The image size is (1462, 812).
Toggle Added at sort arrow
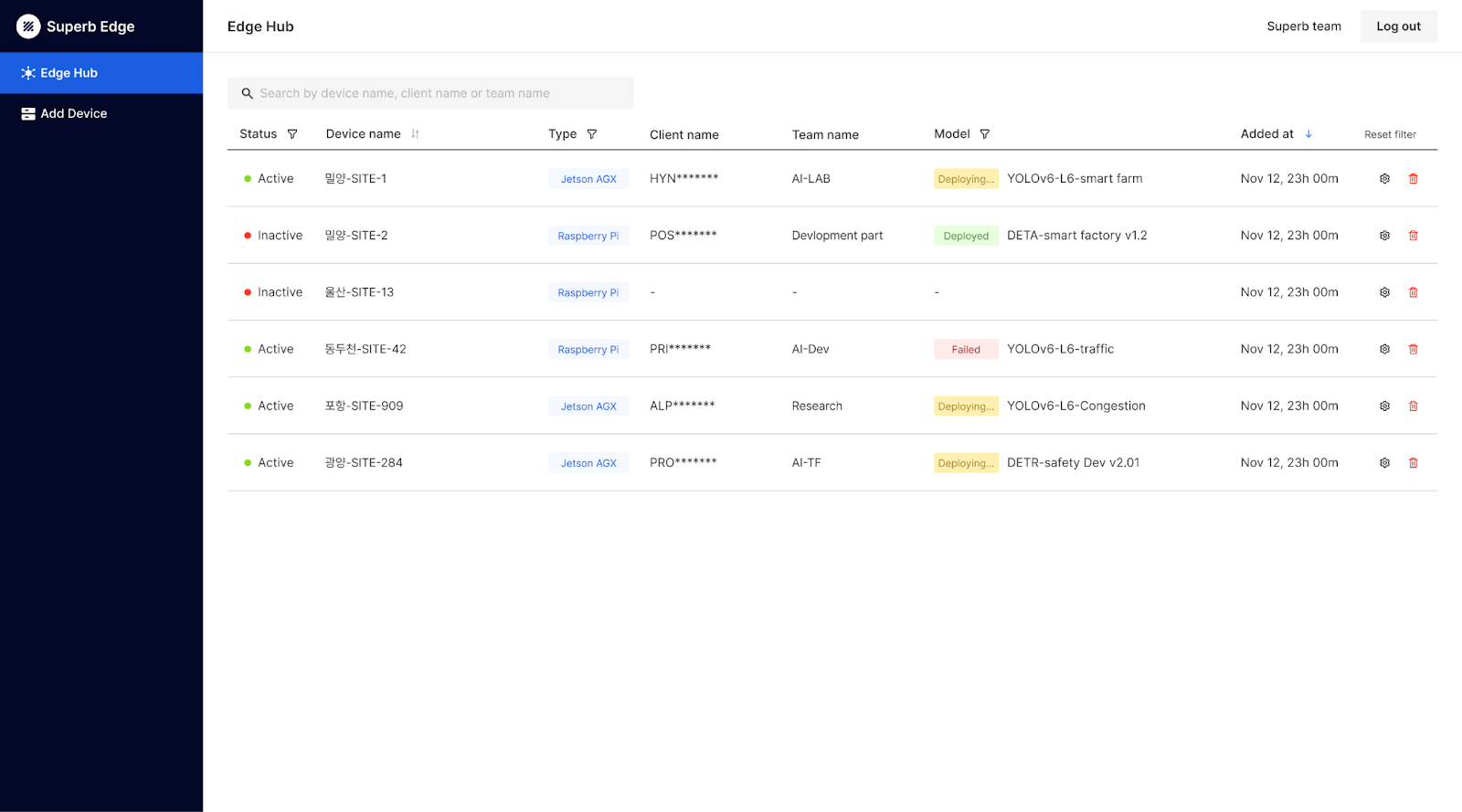[1308, 134]
